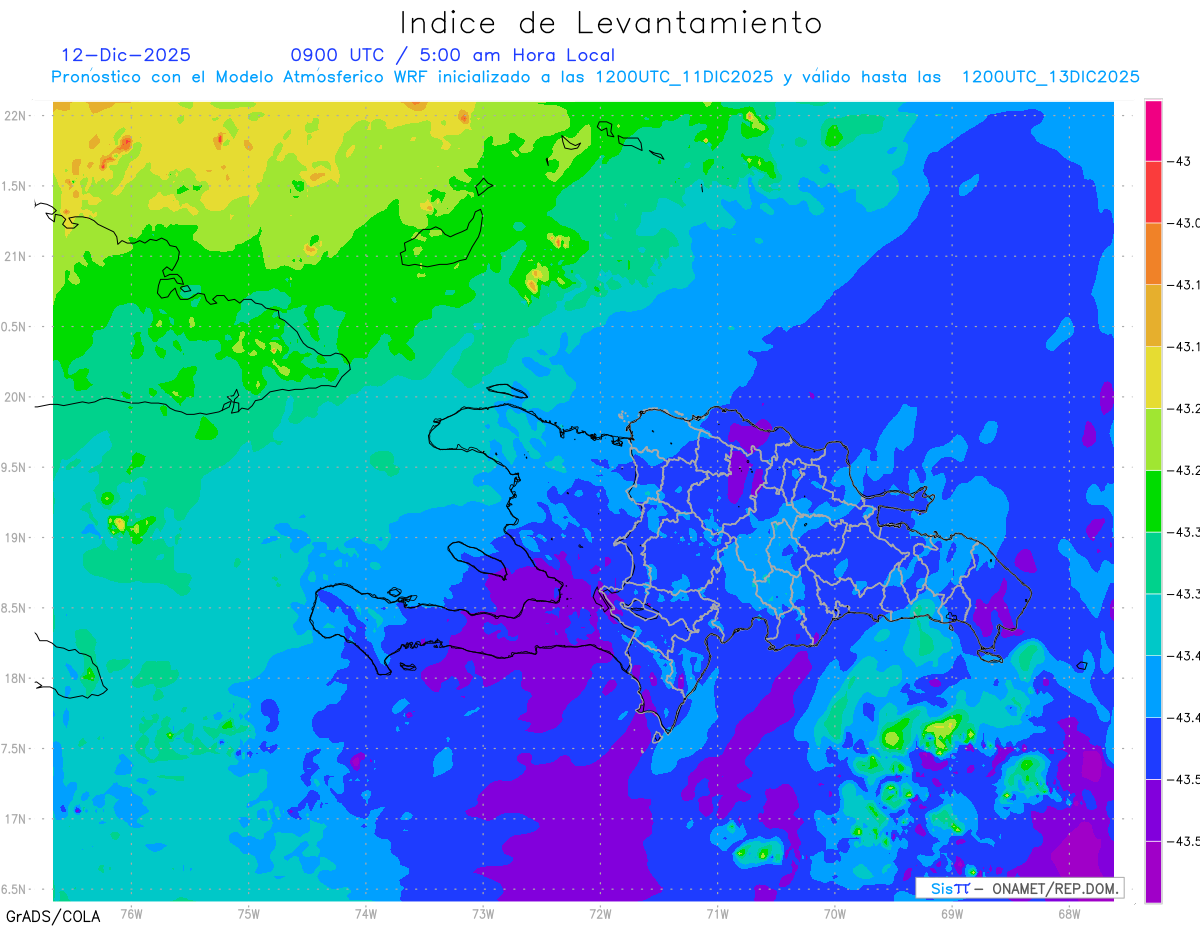Click the '1.5N' latitude tick label
This screenshot has width=1200, height=927.
click(x=14, y=186)
